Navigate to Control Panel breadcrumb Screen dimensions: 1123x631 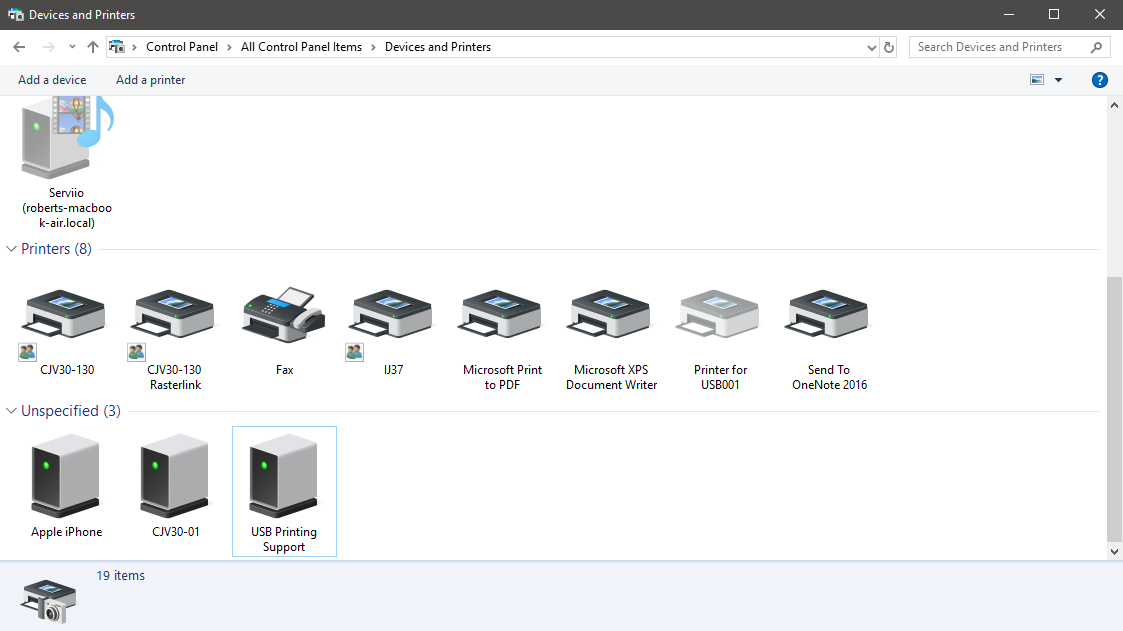tap(182, 47)
